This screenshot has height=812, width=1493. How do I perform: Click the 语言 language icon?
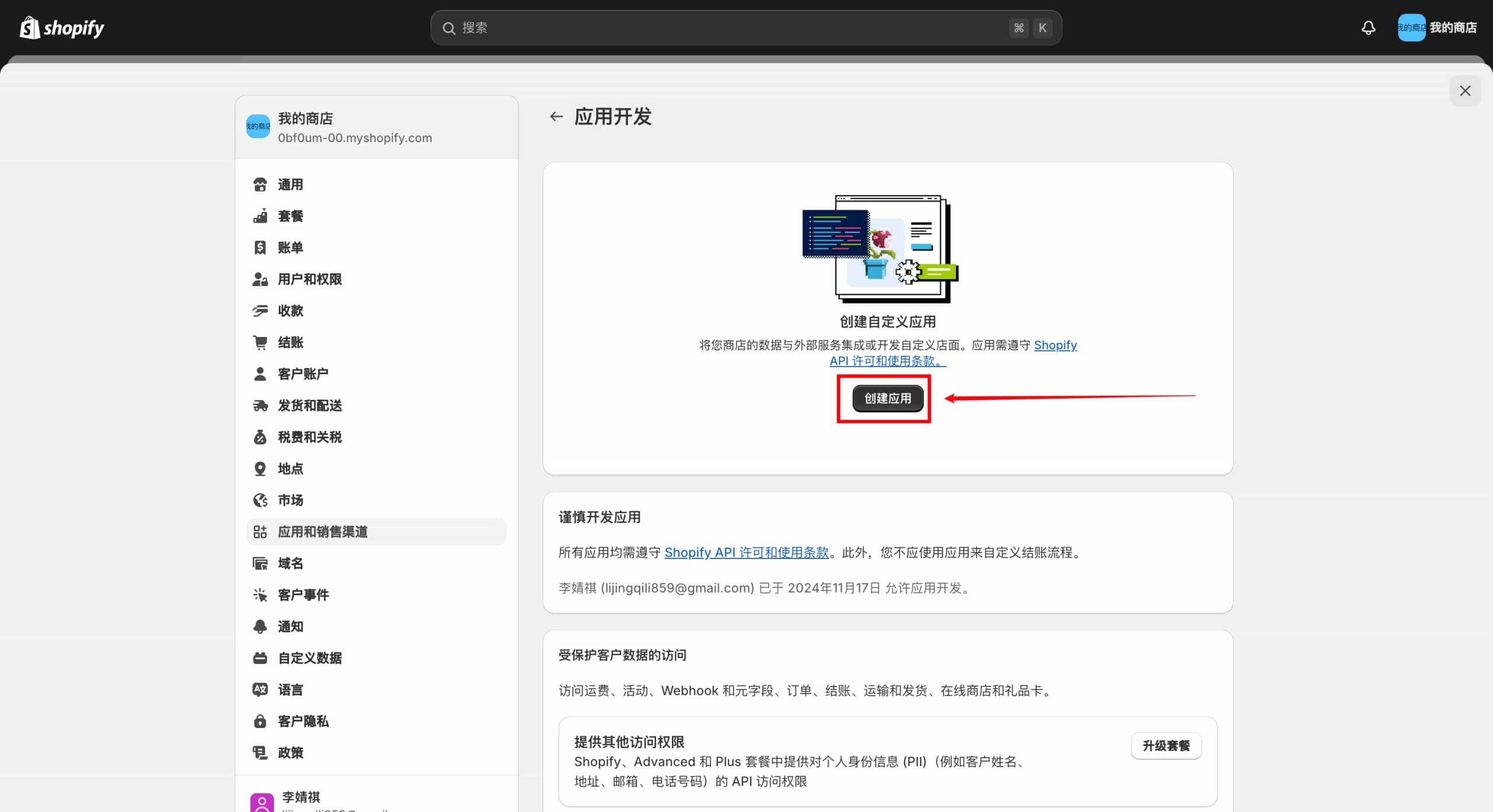[x=260, y=690]
